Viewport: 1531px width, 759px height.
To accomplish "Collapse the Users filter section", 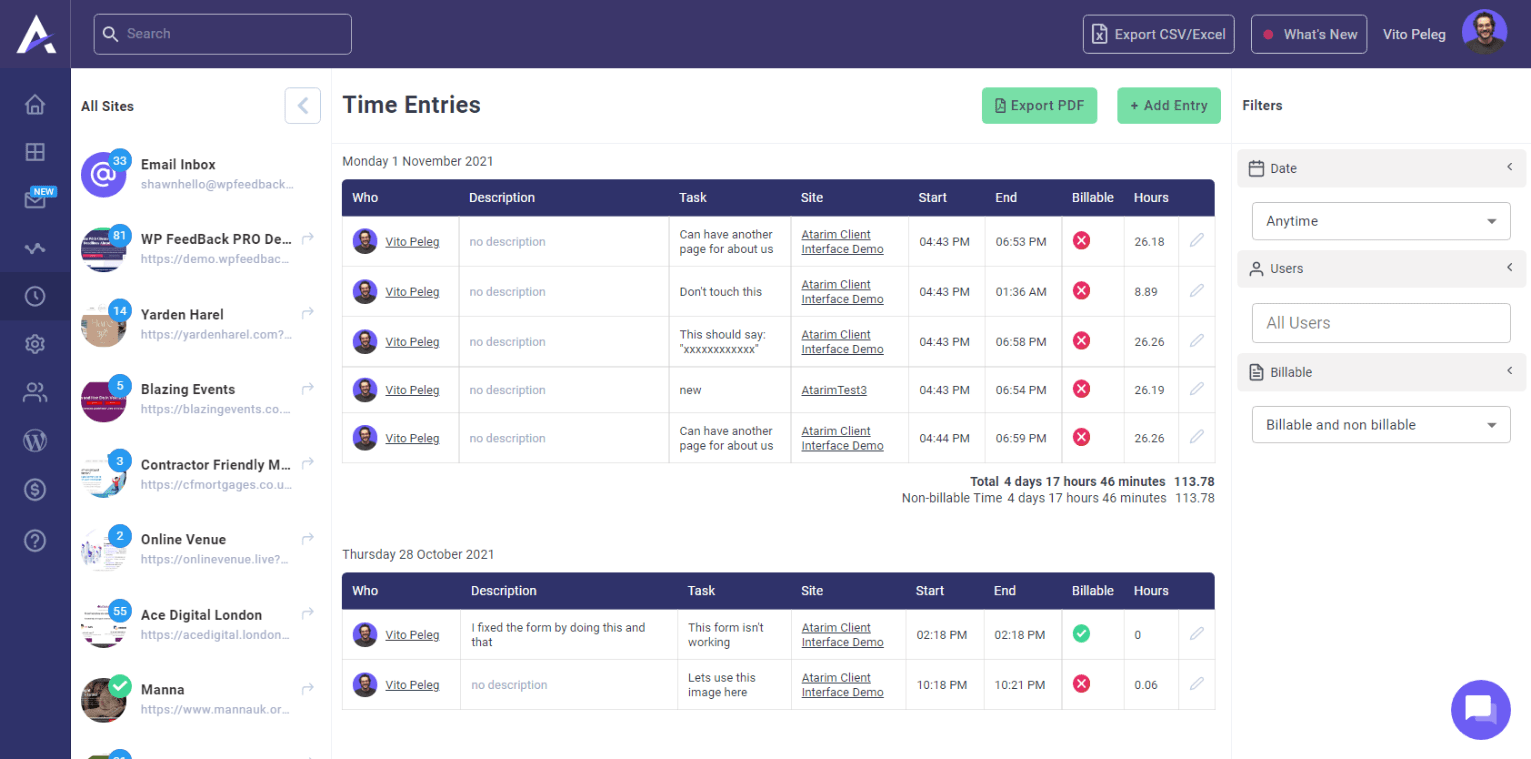I will pos(1509,268).
